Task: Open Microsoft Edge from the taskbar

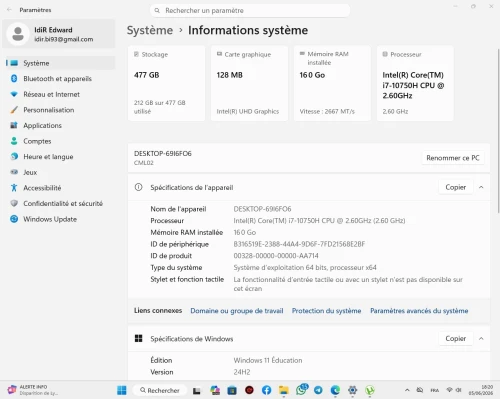Action: [335, 390]
